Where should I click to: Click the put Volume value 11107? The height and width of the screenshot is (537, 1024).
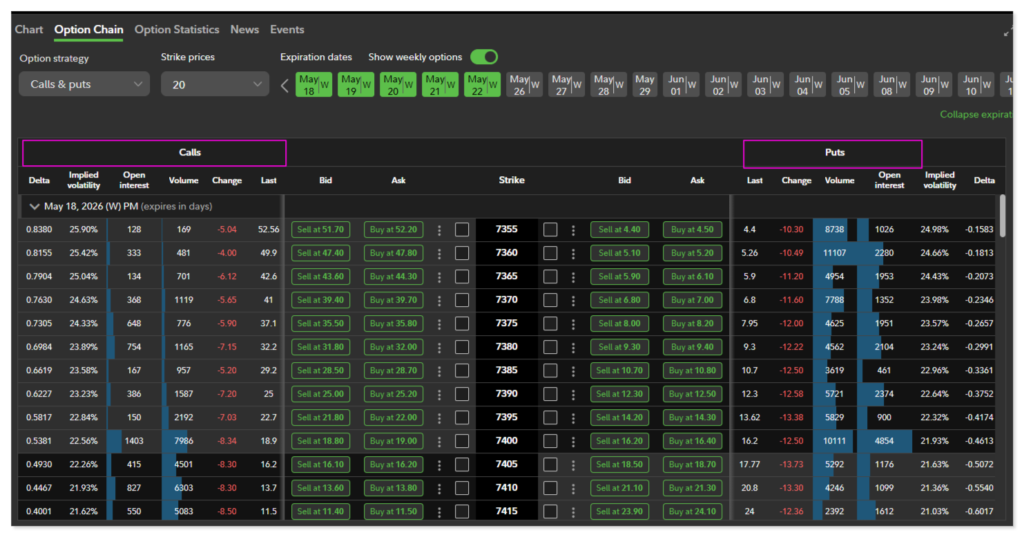pyautogui.click(x=835, y=253)
